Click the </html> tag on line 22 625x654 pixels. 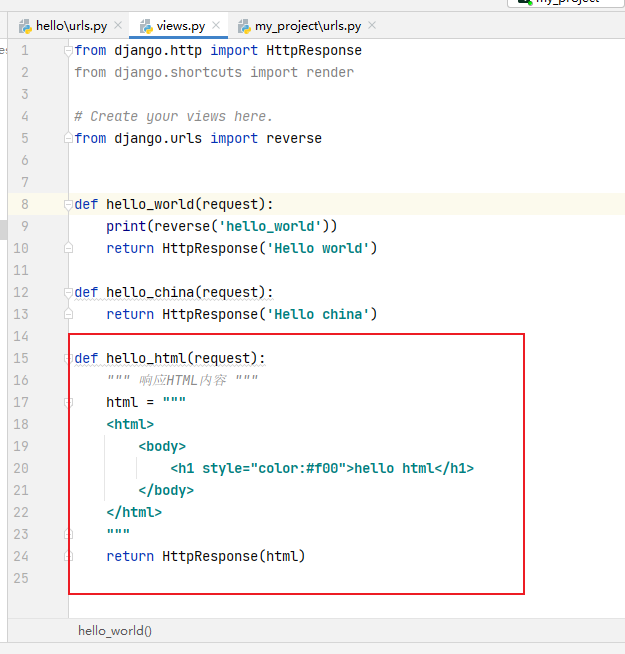(134, 512)
